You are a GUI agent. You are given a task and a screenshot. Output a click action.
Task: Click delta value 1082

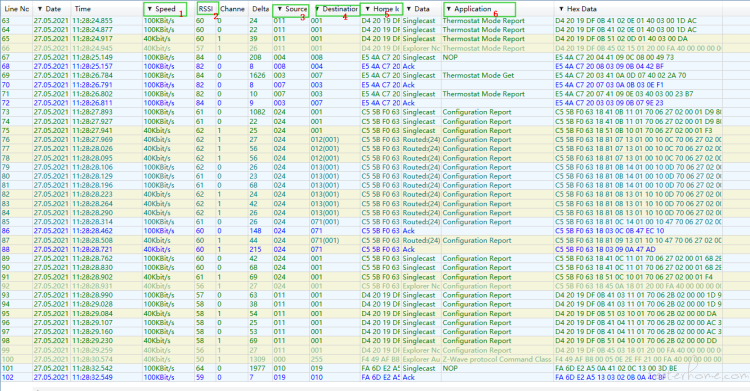coord(257,112)
